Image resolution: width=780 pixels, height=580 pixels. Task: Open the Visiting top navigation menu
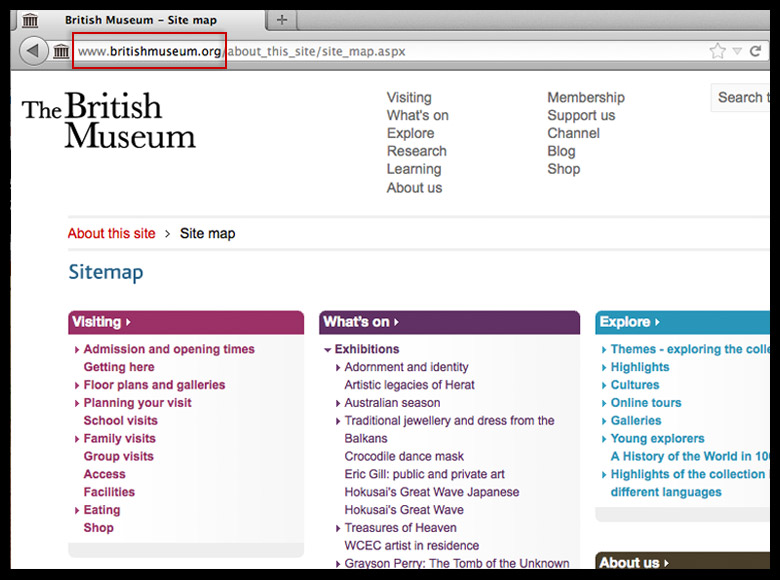pyautogui.click(x=409, y=97)
